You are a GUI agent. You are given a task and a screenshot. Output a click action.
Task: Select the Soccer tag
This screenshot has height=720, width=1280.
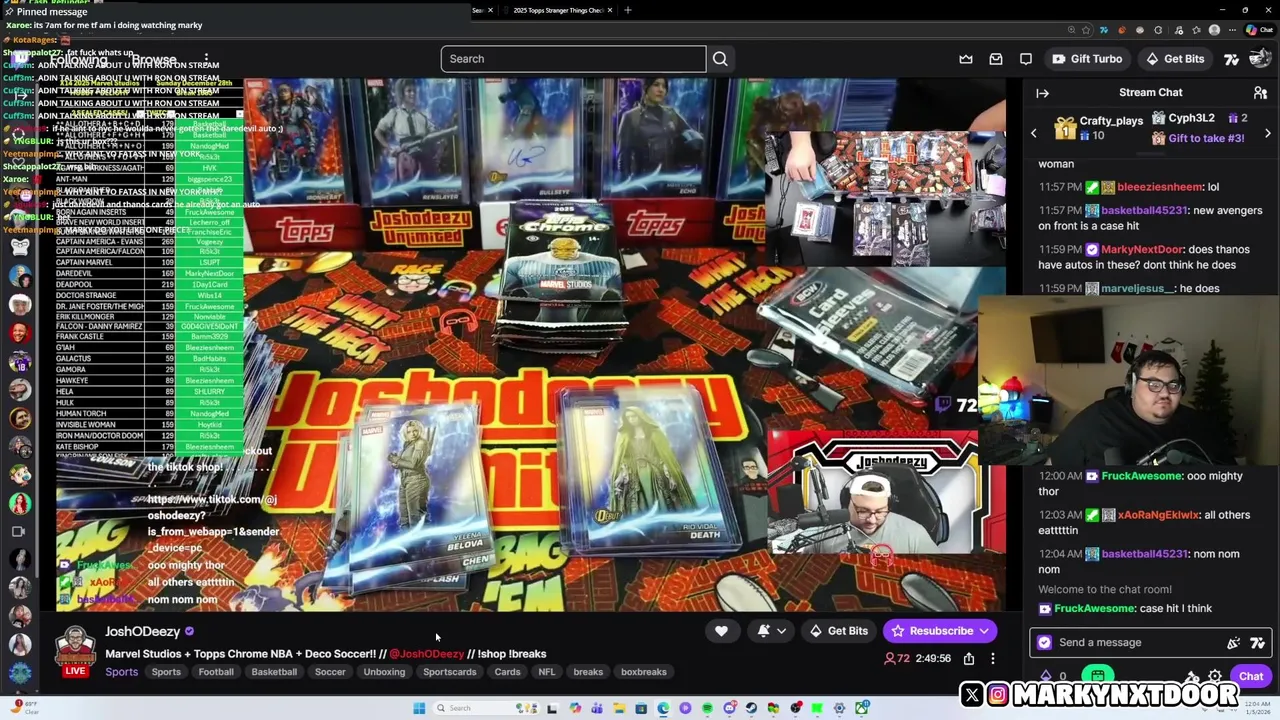click(x=330, y=672)
